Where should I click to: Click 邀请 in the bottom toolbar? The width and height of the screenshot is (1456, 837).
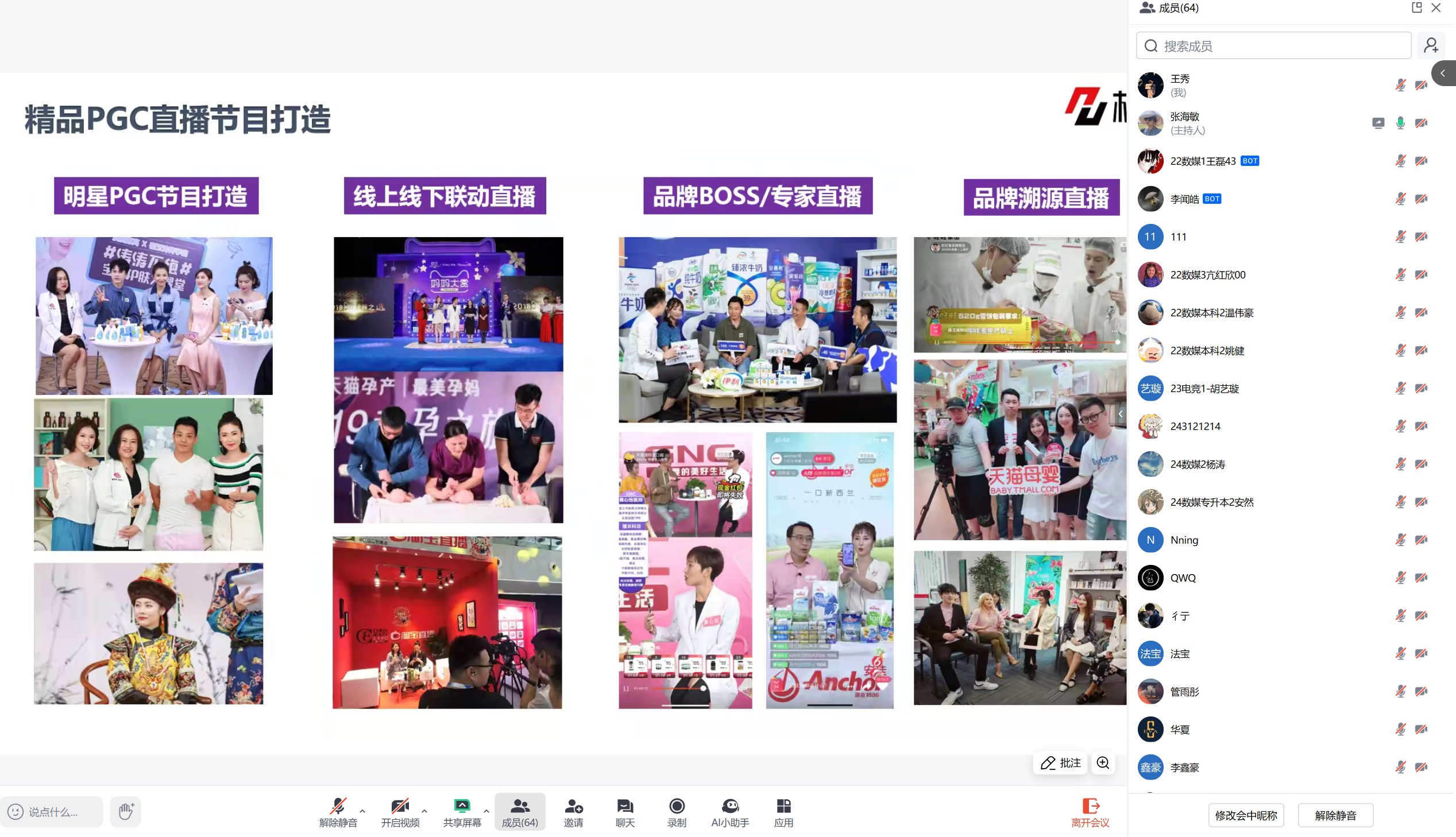pos(573,812)
